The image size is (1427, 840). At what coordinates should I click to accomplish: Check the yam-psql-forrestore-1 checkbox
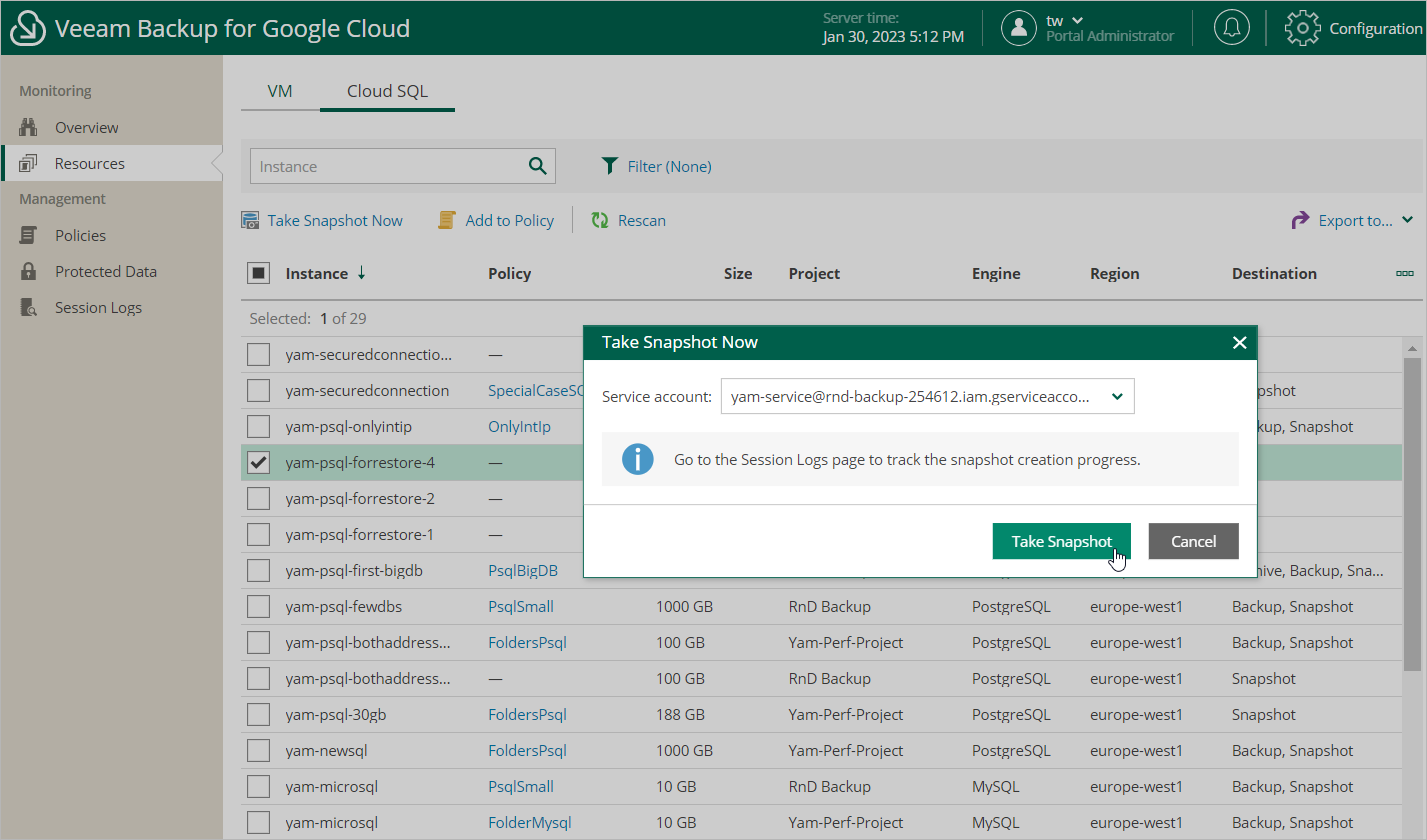(258, 535)
